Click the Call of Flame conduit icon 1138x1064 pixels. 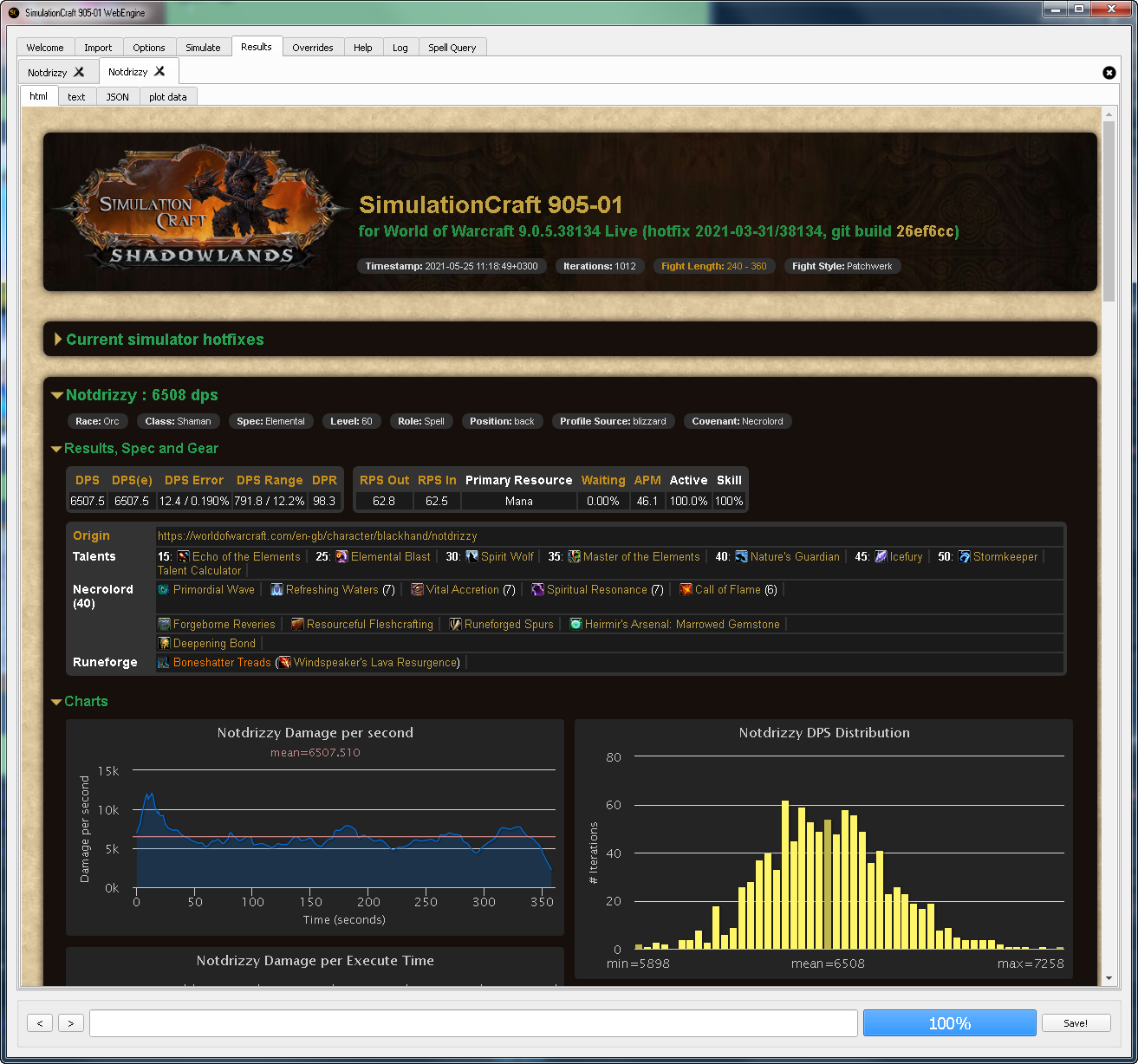(686, 590)
